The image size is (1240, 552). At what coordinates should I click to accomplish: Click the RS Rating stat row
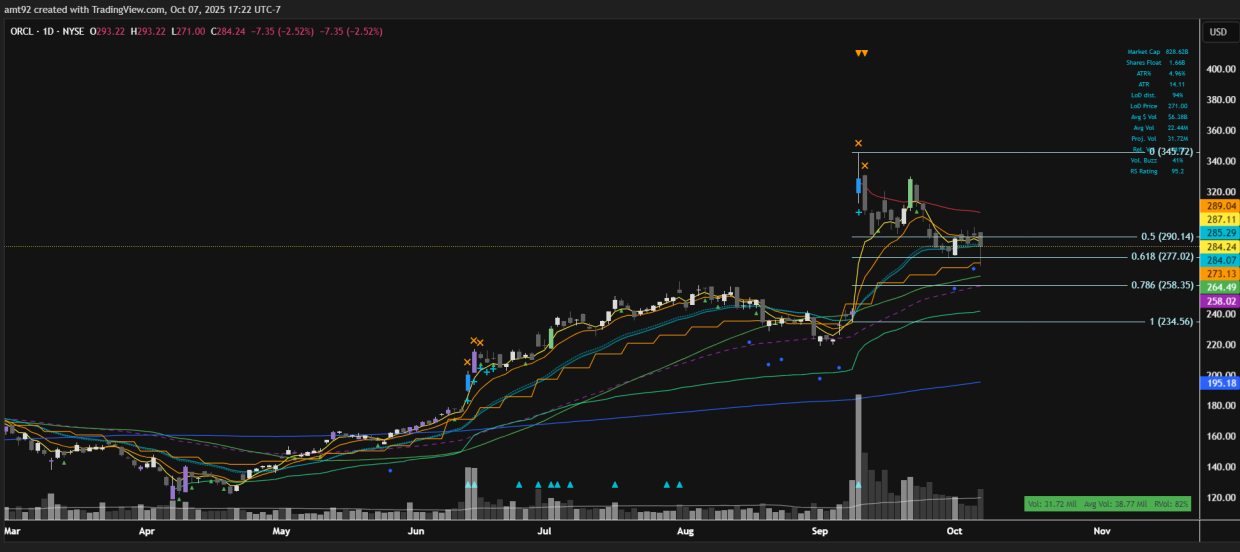coord(1157,171)
